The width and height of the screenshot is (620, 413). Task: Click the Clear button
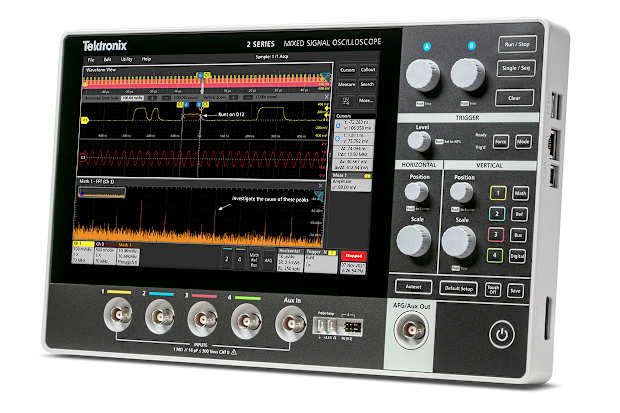tap(514, 98)
